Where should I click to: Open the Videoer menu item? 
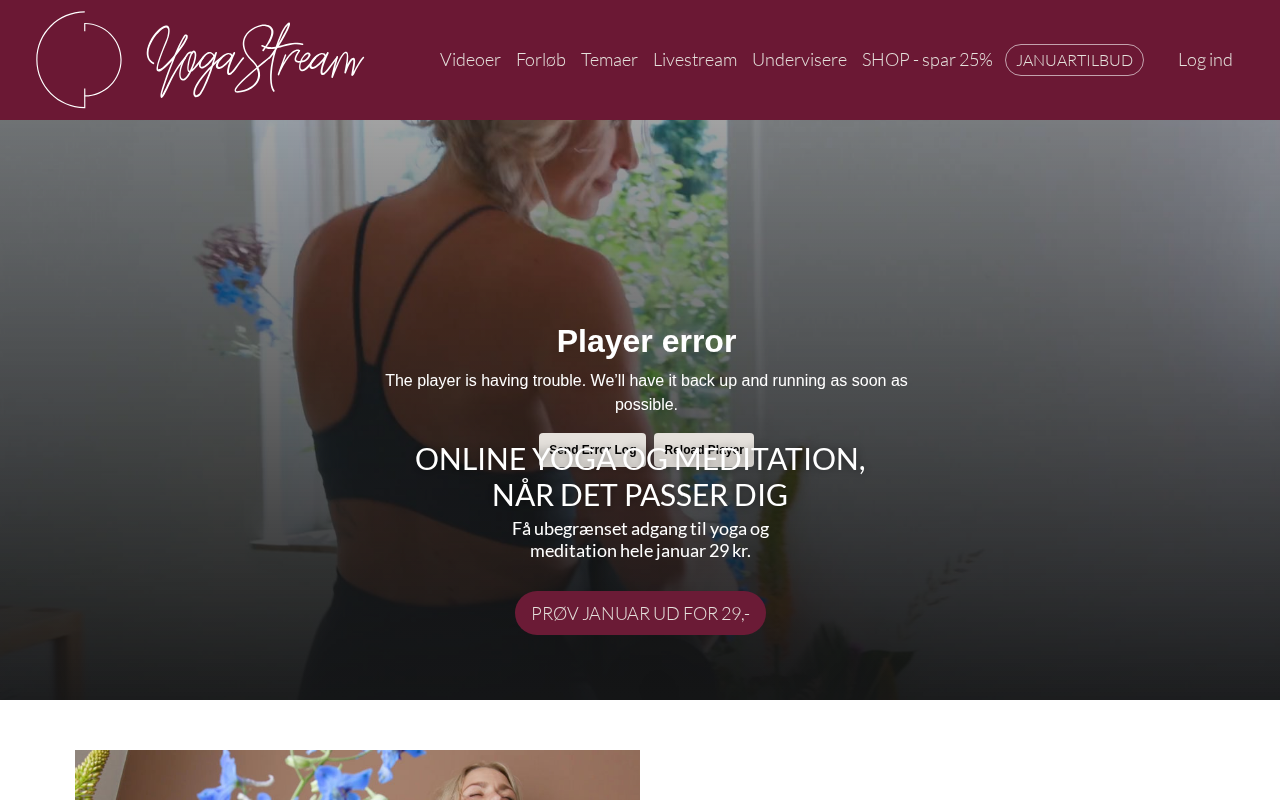[470, 60]
